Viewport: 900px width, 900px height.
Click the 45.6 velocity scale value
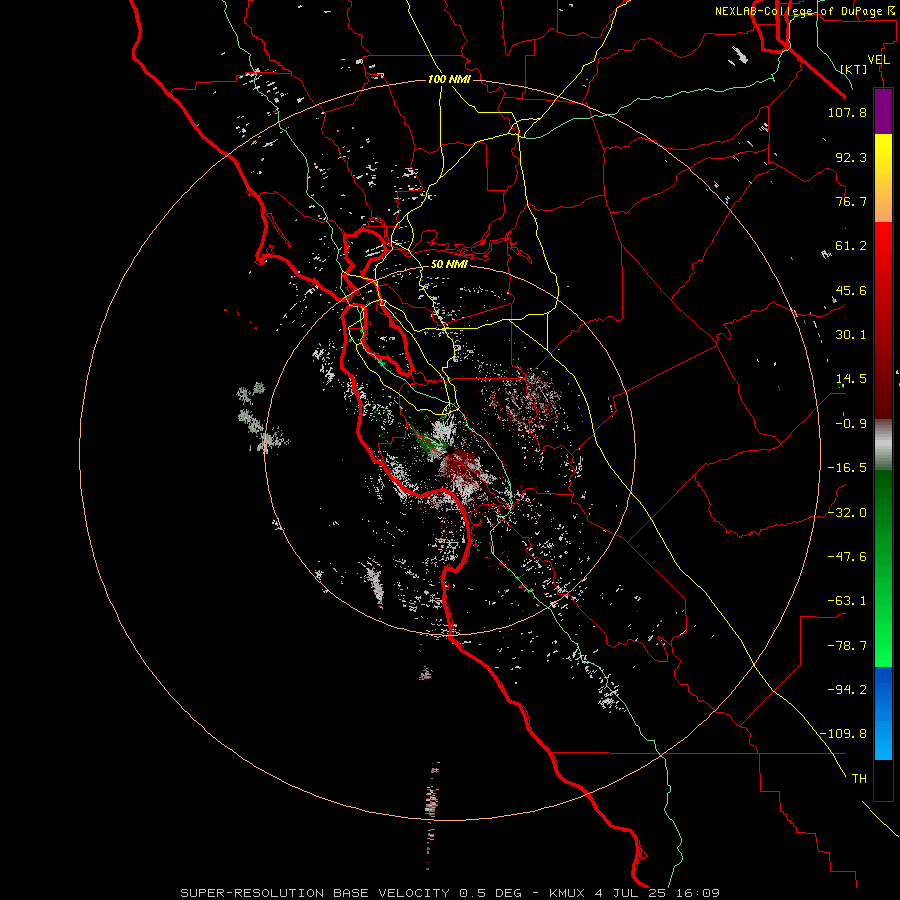[851, 290]
